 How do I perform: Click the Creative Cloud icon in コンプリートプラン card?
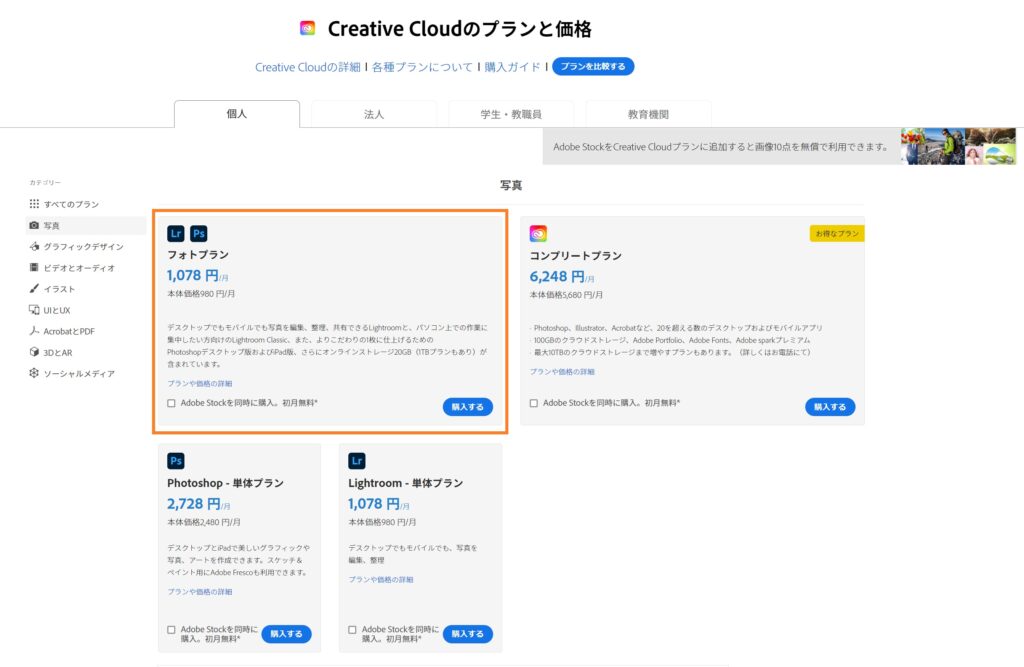click(x=538, y=233)
